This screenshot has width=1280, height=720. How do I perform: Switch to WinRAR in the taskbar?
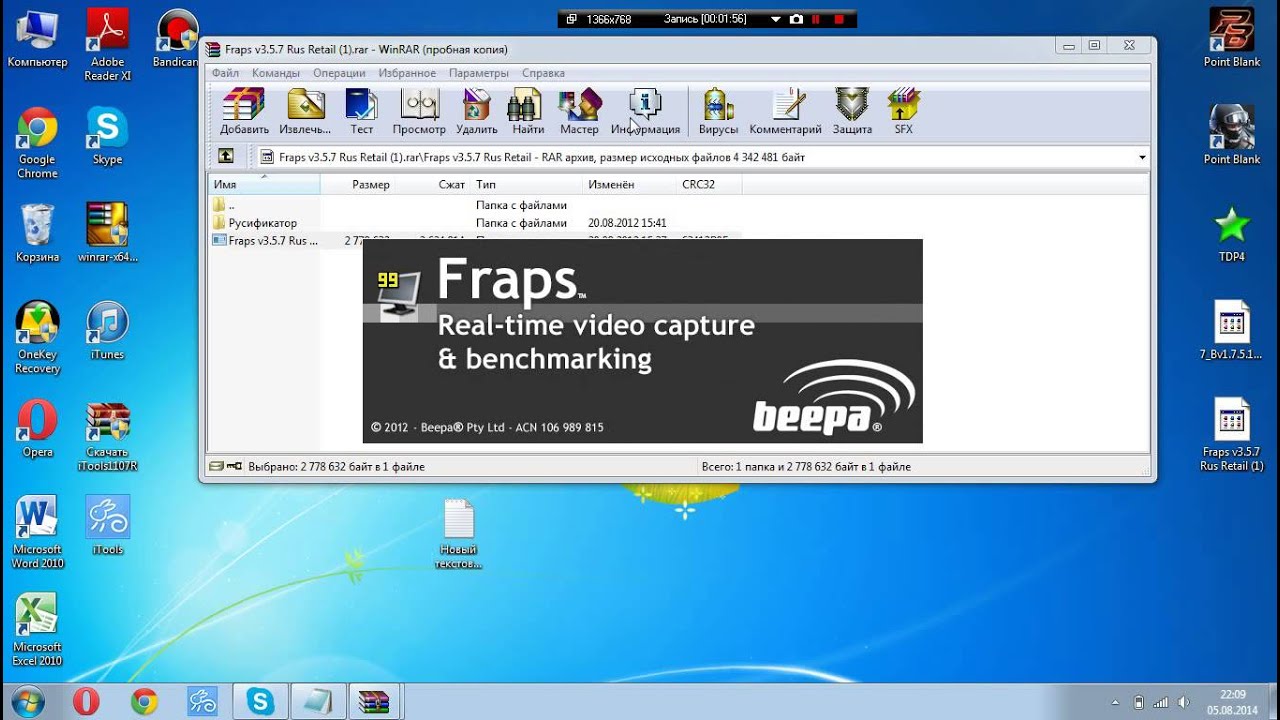pos(374,702)
